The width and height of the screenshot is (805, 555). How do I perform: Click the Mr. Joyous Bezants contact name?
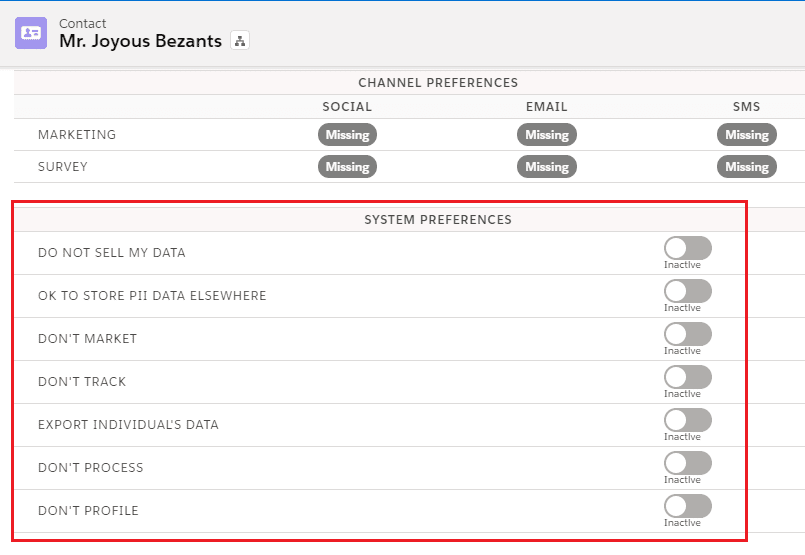point(140,42)
